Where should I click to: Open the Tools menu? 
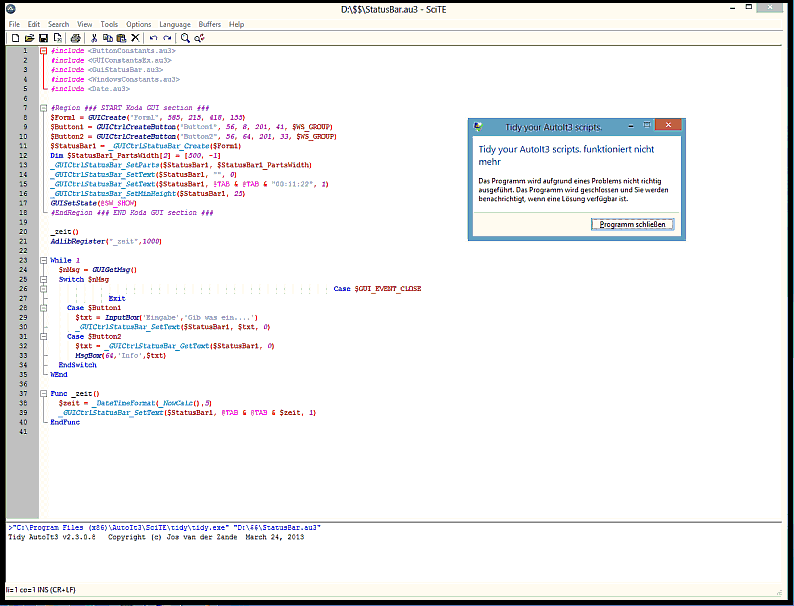coord(109,24)
